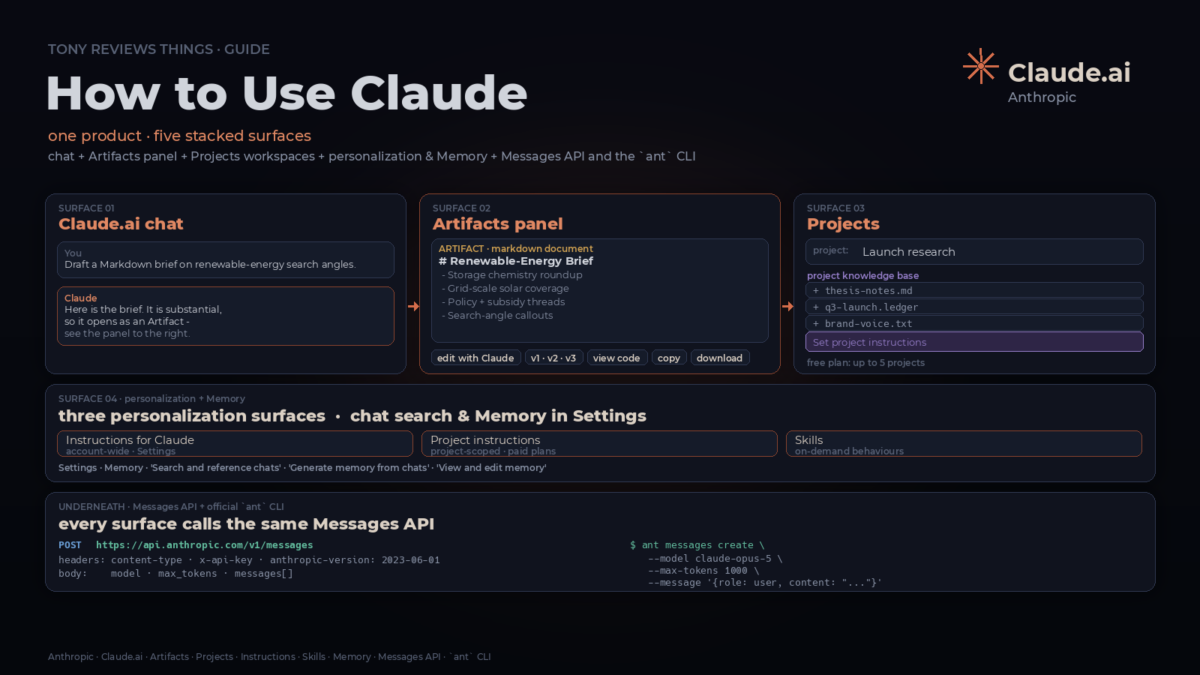Select the 'v1 · v2 · v3' version chip
Screen dimensions: 1200x675
pyautogui.click(x=553, y=358)
